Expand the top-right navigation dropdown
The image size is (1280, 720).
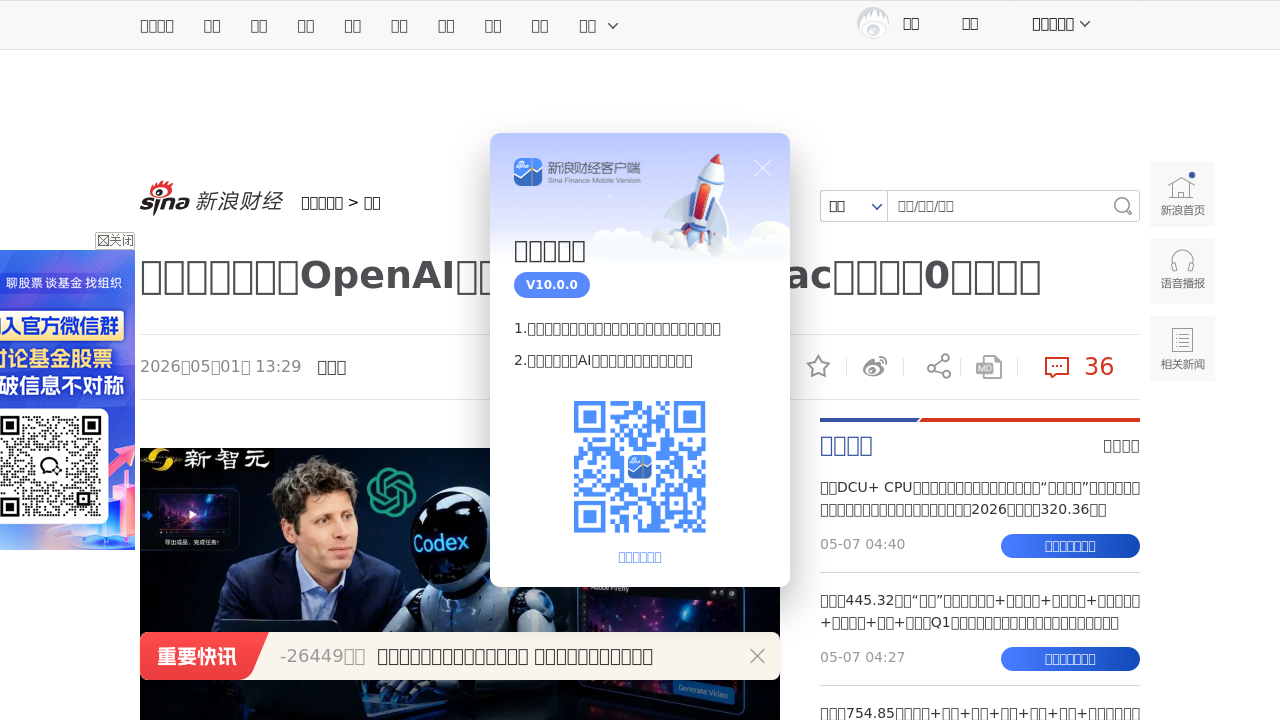[1061, 24]
